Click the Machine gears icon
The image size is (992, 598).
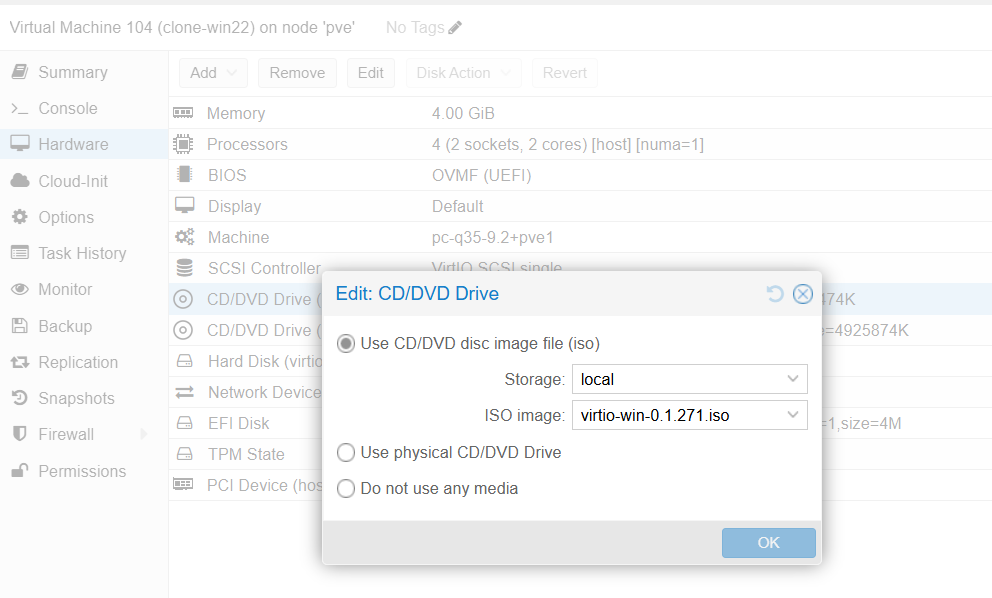pyautogui.click(x=184, y=237)
